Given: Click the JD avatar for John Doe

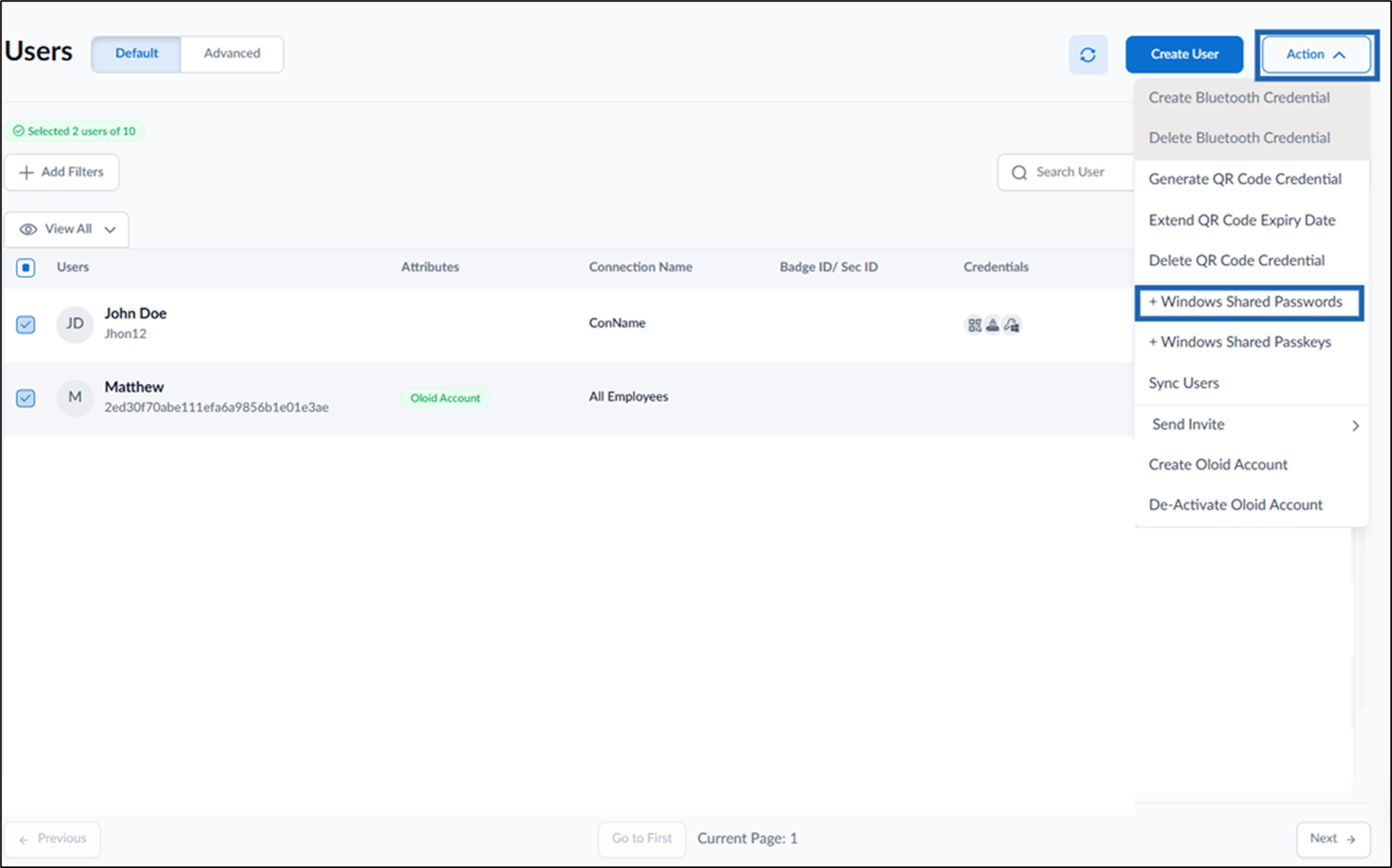Looking at the screenshot, I should tap(75, 324).
